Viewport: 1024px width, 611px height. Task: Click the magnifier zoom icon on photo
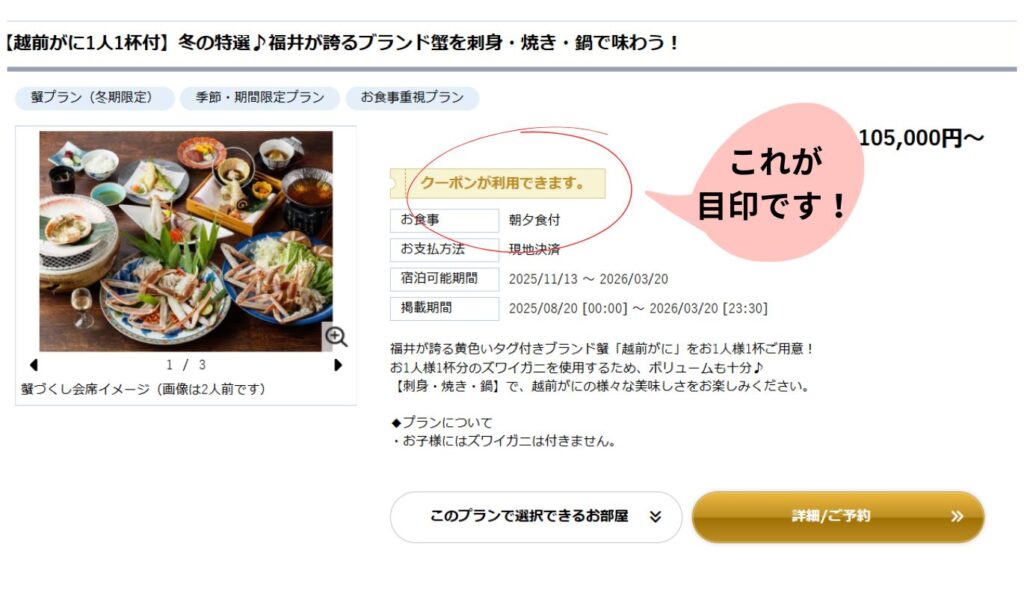(336, 336)
